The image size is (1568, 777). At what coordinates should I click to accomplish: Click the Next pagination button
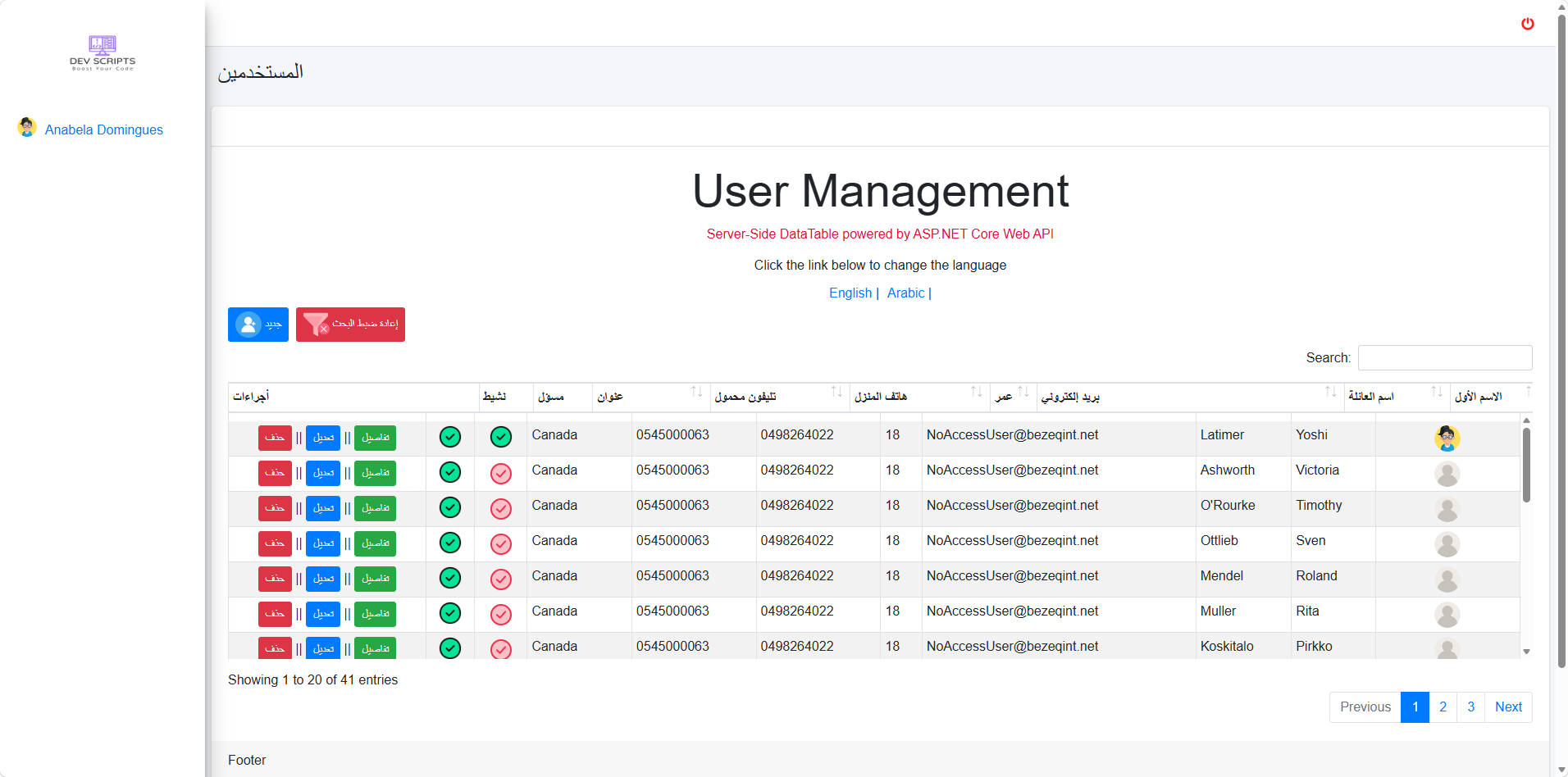click(1508, 707)
